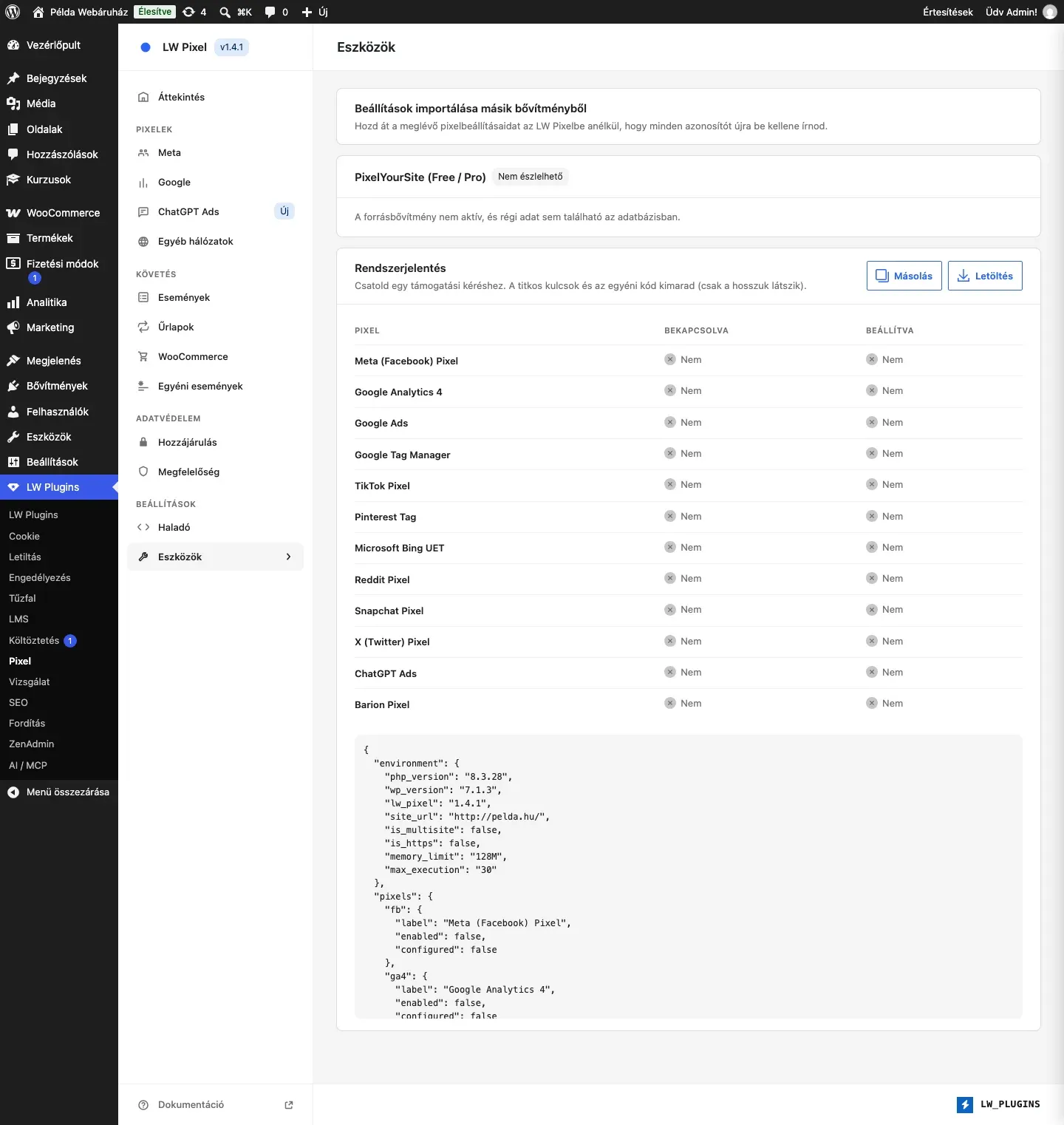The image size is (1064, 1125).
Task: Open the updates icon showing 4
Action: pyautogui.click(x=194, y=12)
